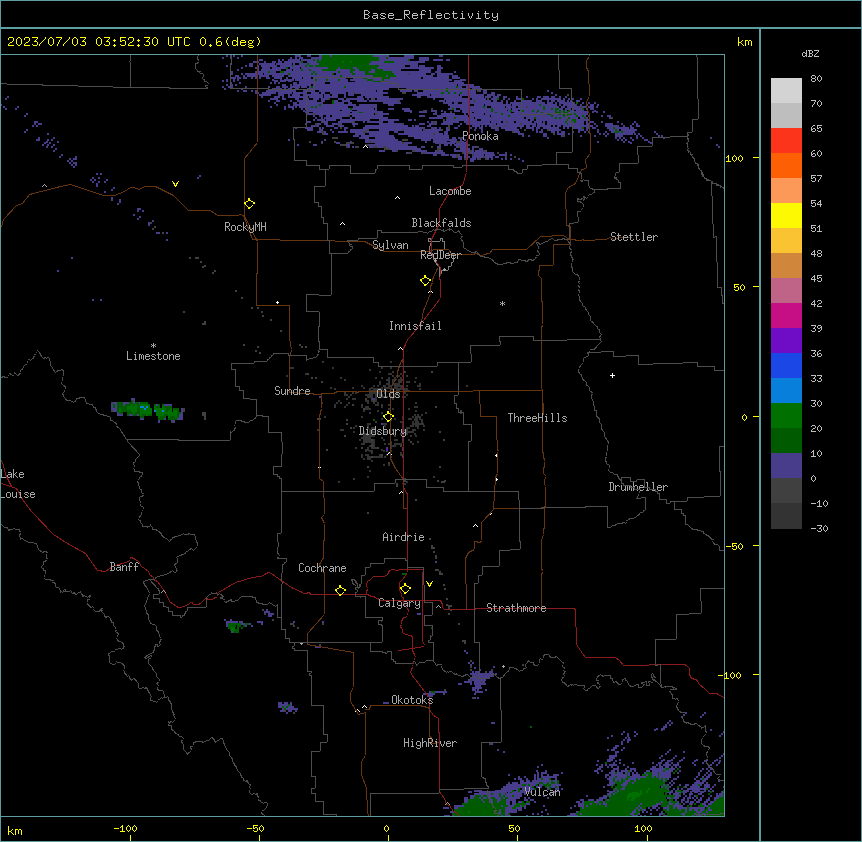Click the yellow marker above the Calgary label
This screenshot has width=862, height=842.
pyautogui.click(x=405, y=589)
